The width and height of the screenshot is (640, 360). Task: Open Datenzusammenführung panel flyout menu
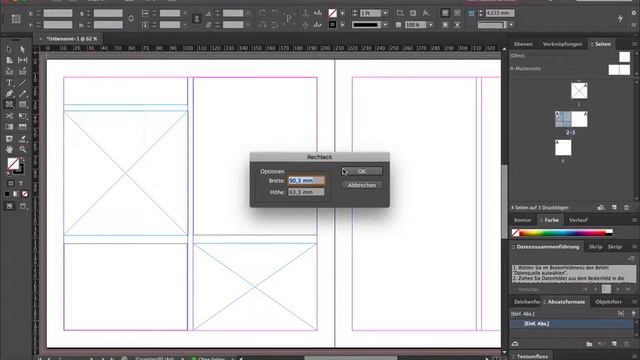coord(634,247)
